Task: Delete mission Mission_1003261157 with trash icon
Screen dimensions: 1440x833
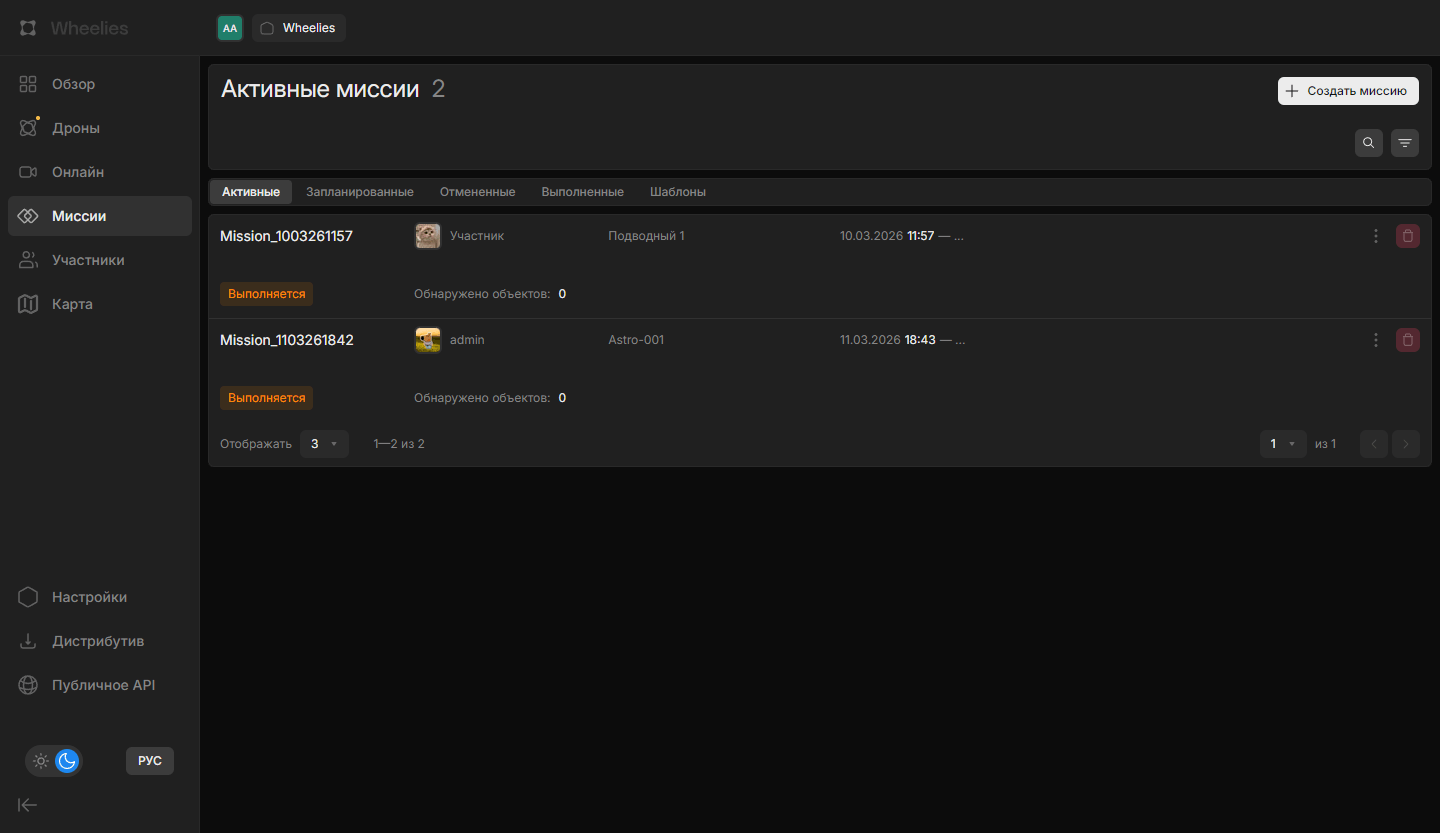Action: click(x=1407, y=236)
